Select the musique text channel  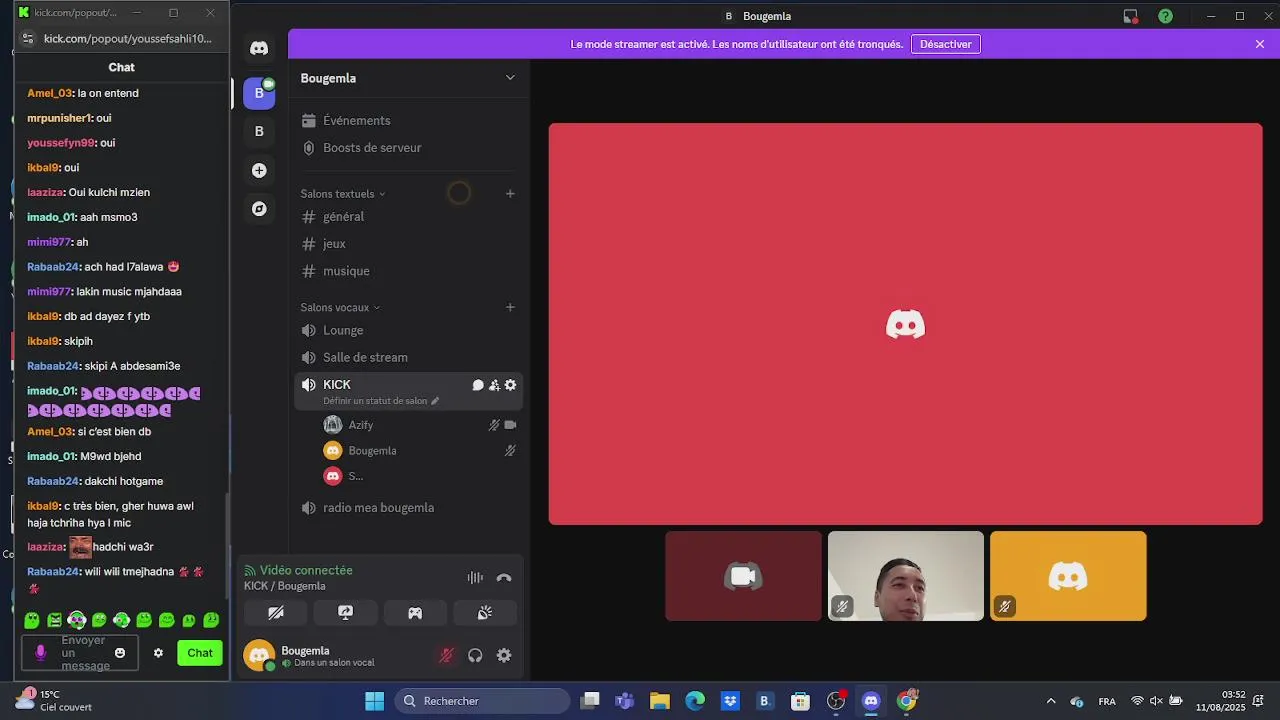(408, 271)
